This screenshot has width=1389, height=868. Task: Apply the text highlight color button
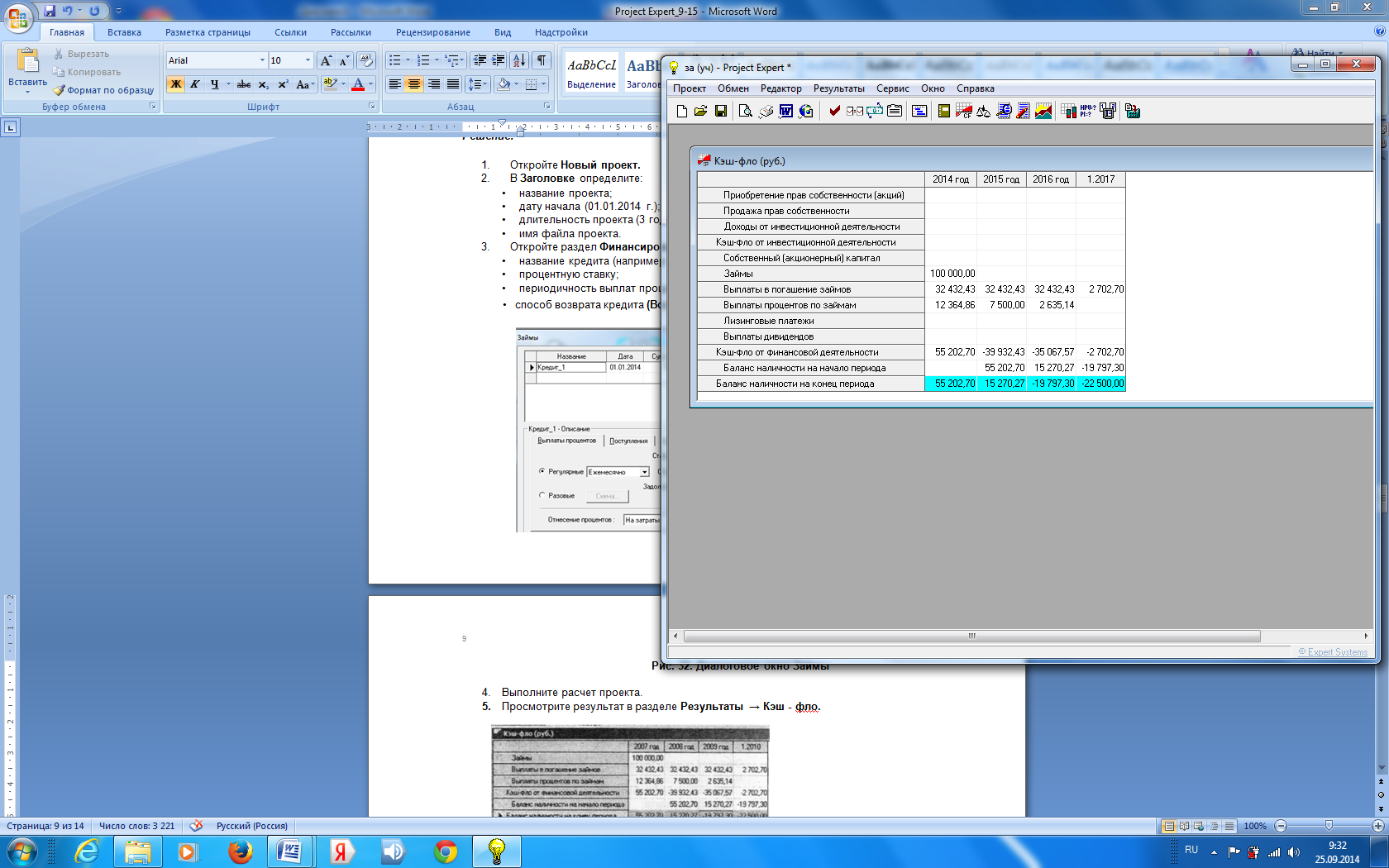pyautogui.click(x=330, y=84)
